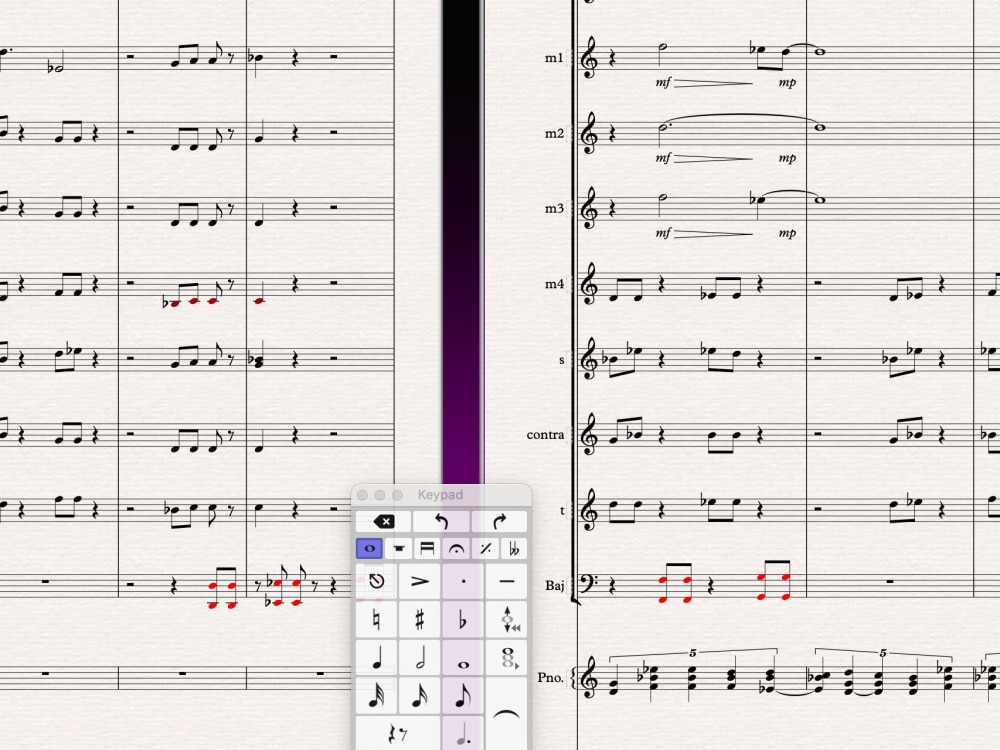Switch to the jazz articulations keypad layout
Viewport: 1000px width, 750px height.
click(485, 548)
